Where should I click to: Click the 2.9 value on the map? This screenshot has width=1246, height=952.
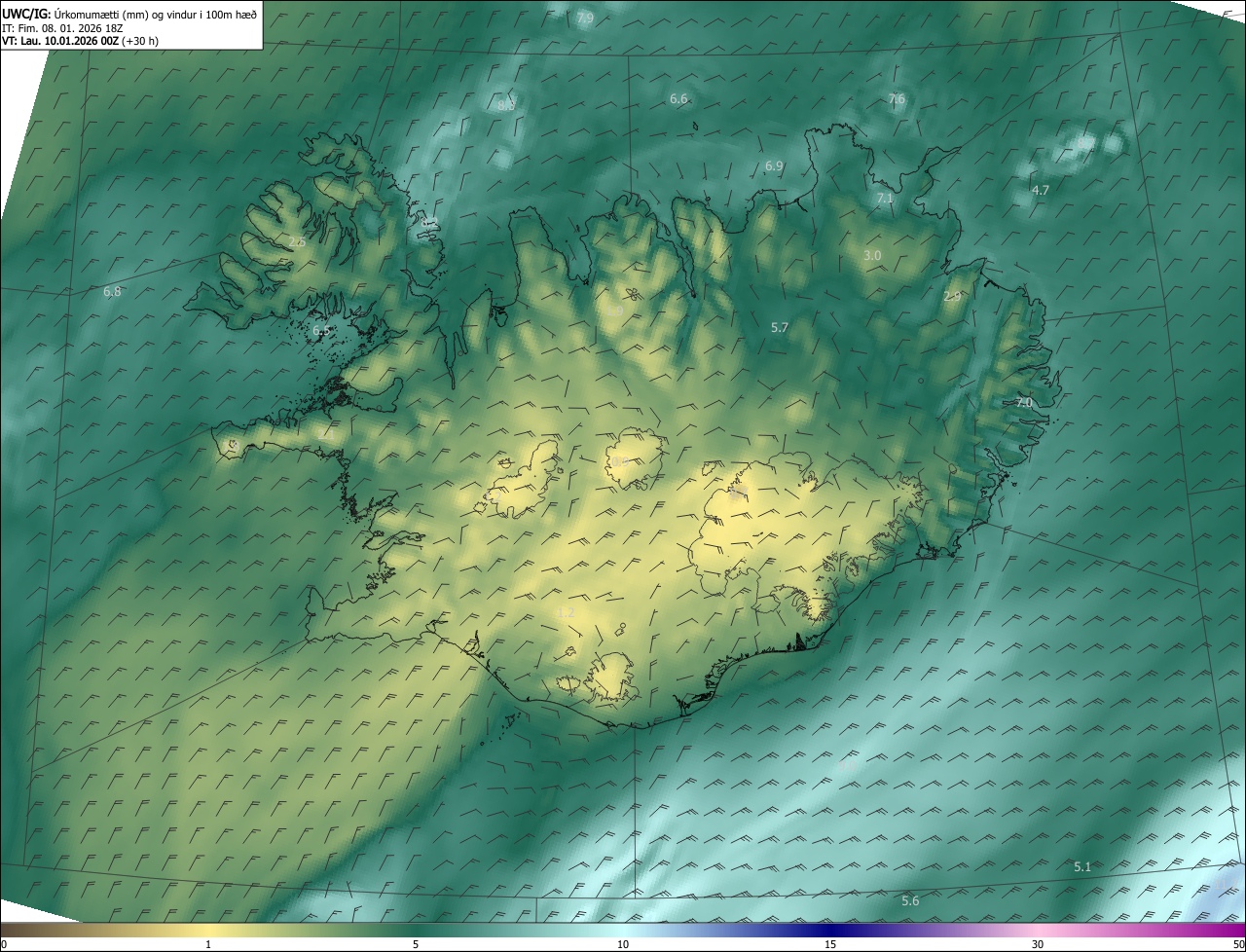coord(952,297)
